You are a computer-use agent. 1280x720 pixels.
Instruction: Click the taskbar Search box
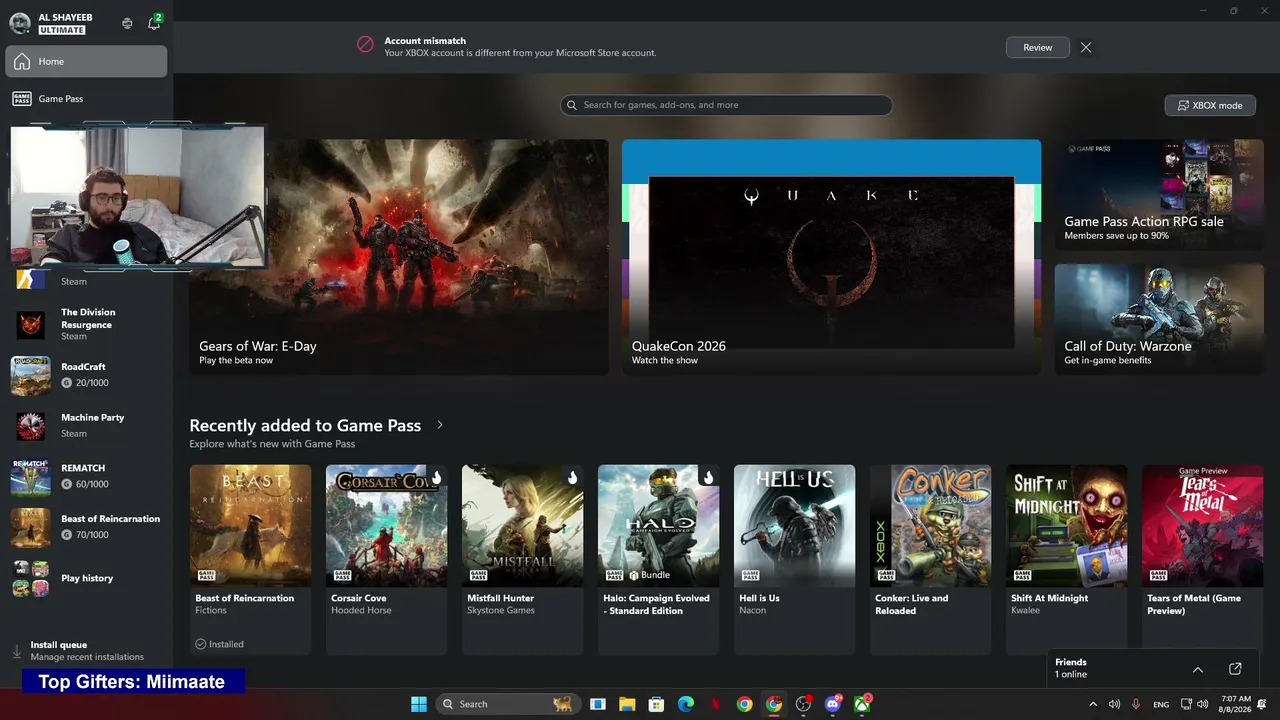(507, 704)
